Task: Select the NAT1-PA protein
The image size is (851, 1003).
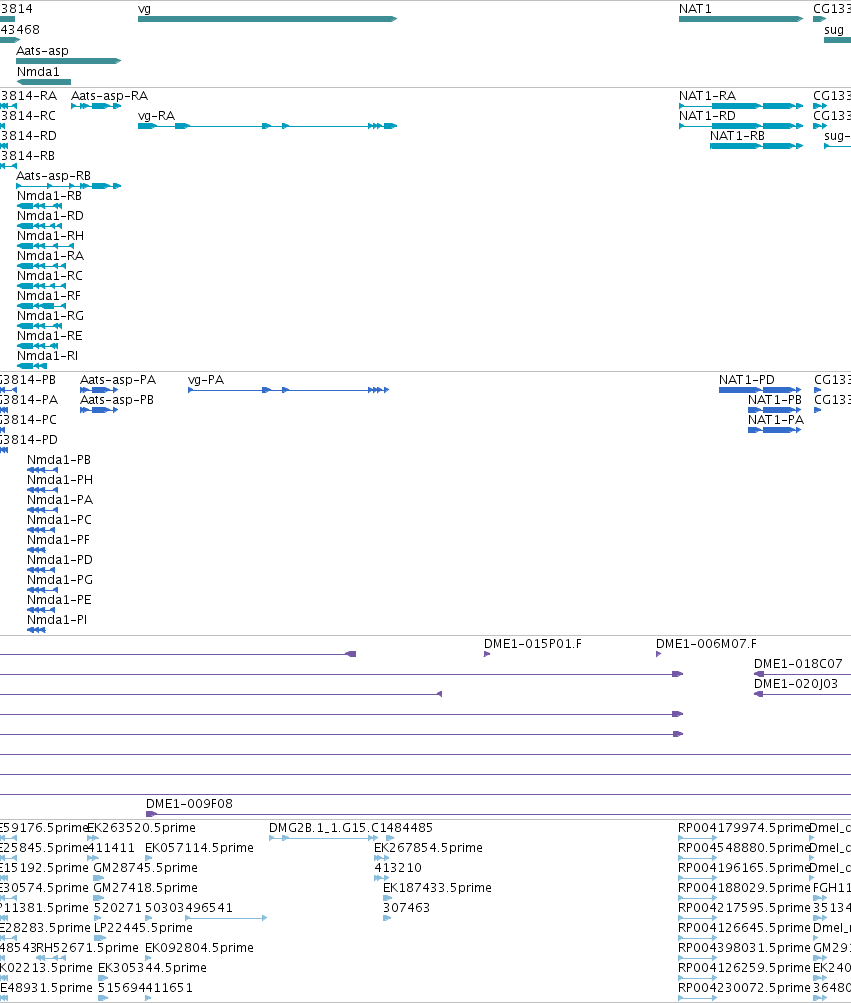Action: pyautogui.click(x=775, y=430)
